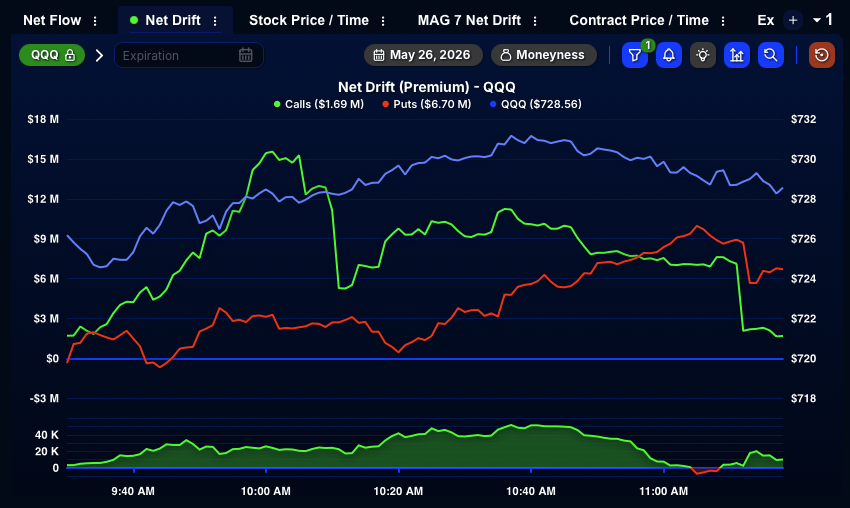This screenshot has height=508, width=850.
Task: Toggle the chart axis settings icon
Action: point(737,55)
